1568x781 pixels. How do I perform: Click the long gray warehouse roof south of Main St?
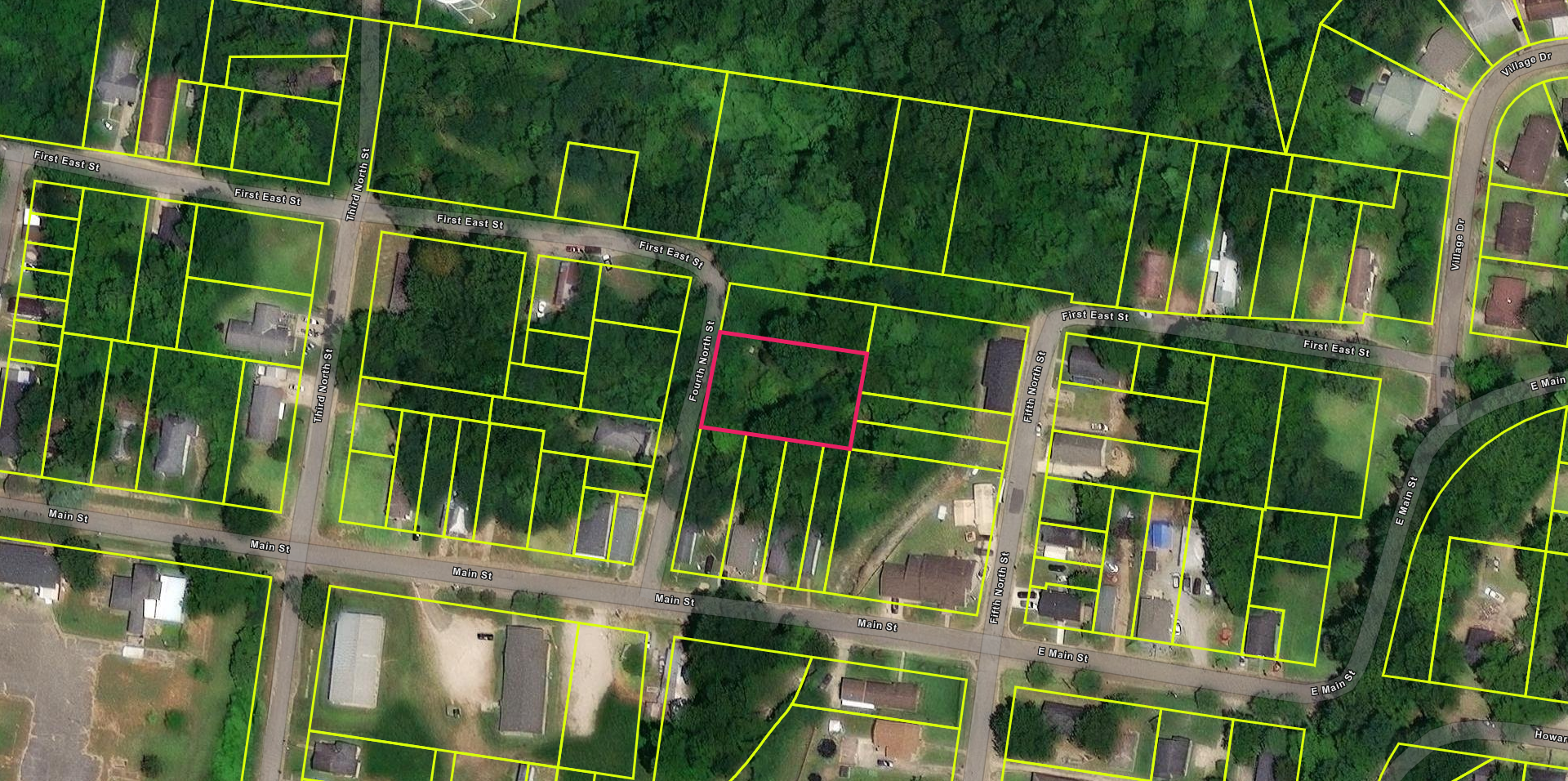pos(523,679)
